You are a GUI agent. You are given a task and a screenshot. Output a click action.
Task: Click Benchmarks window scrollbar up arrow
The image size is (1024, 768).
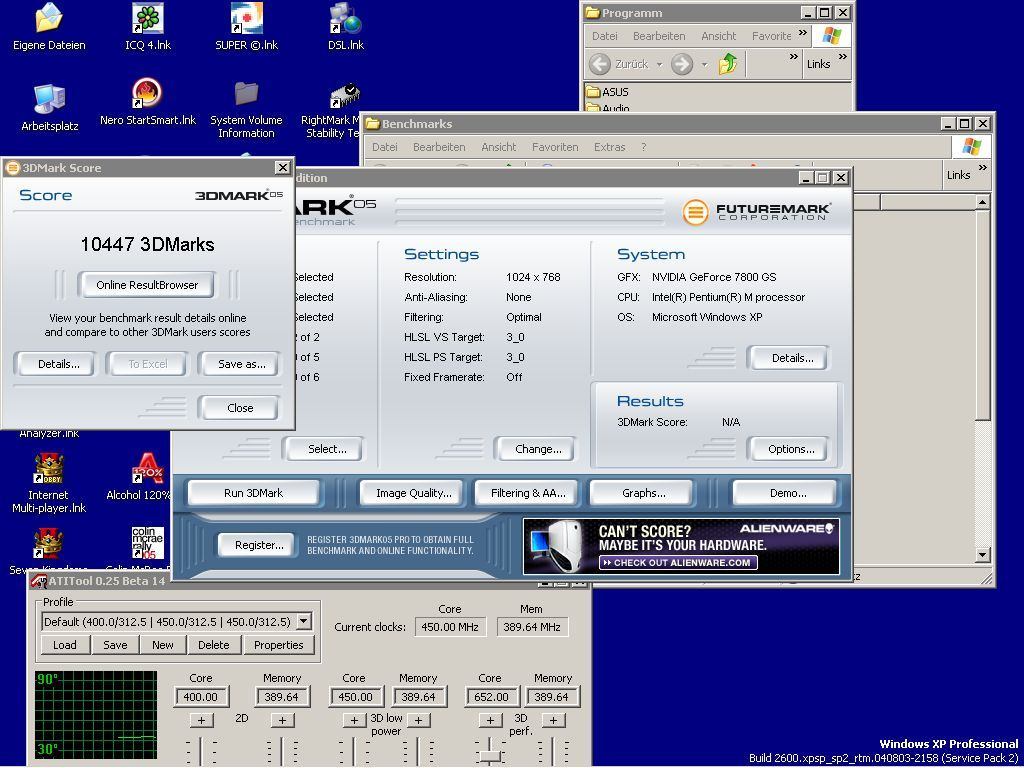tap(982, 202)
